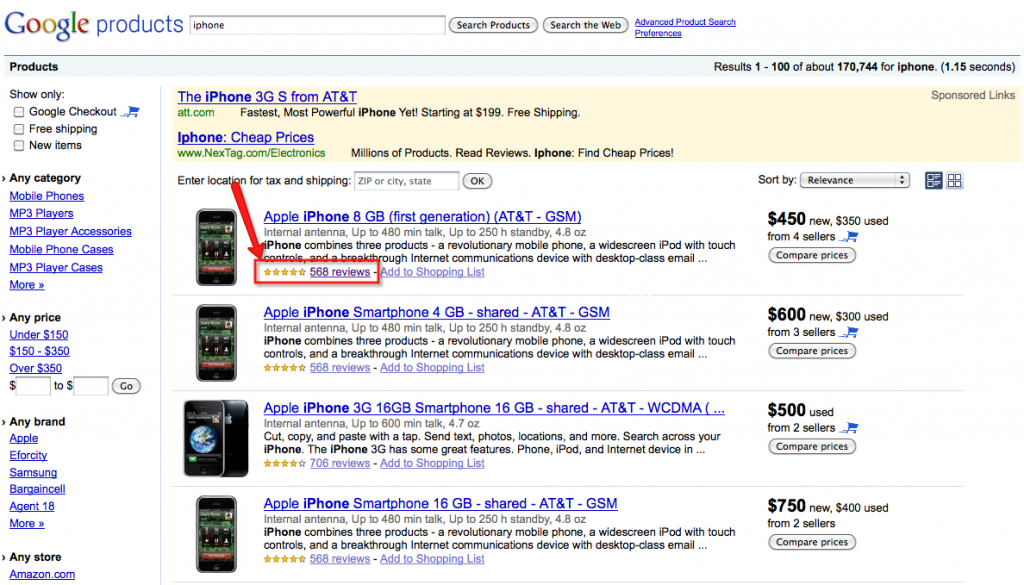This screenshot has height=585, width=1024.
Task: Expand Any store section
Action: [31, 557]
